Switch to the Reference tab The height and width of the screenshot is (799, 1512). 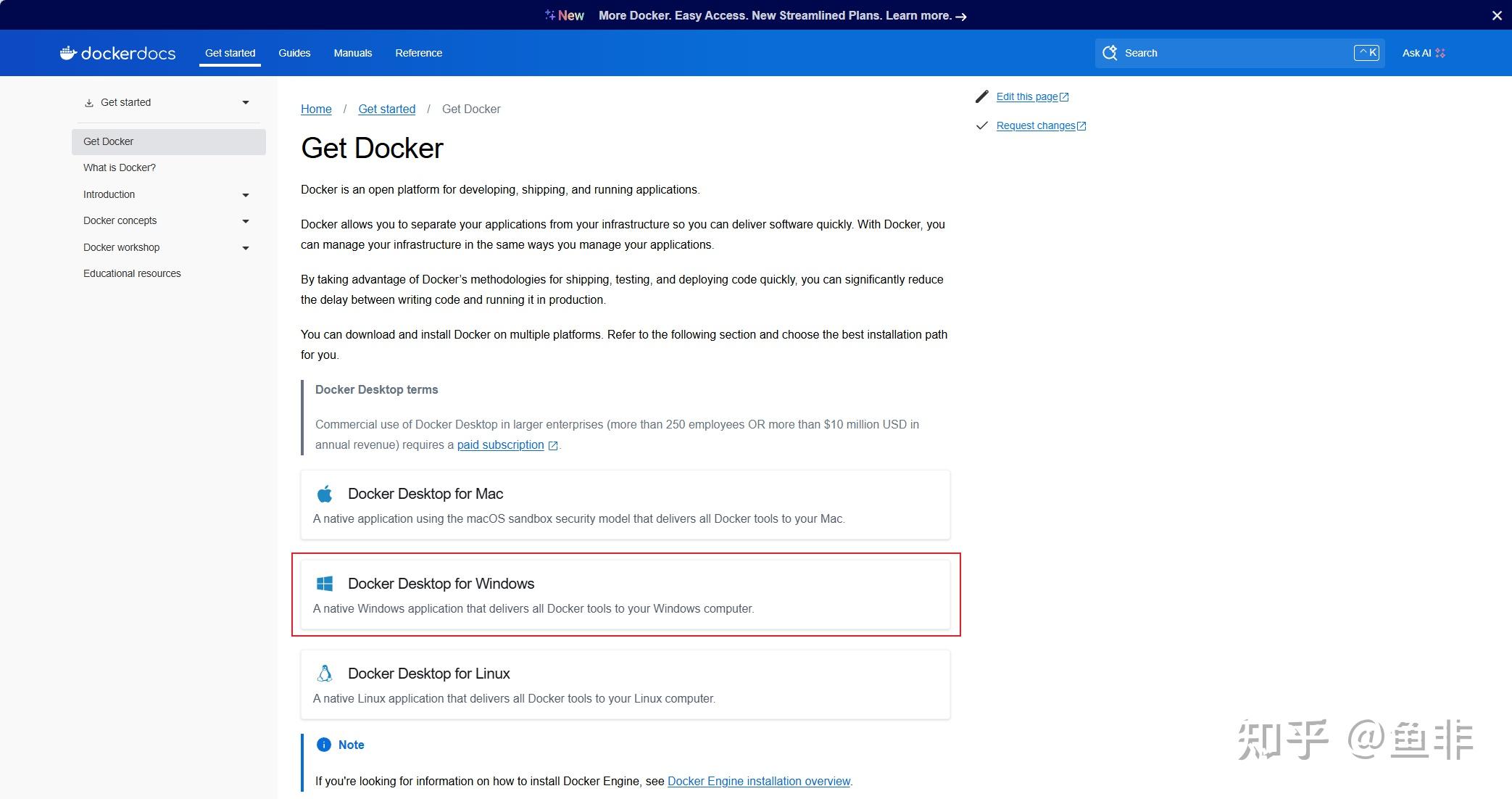point(418,53)
